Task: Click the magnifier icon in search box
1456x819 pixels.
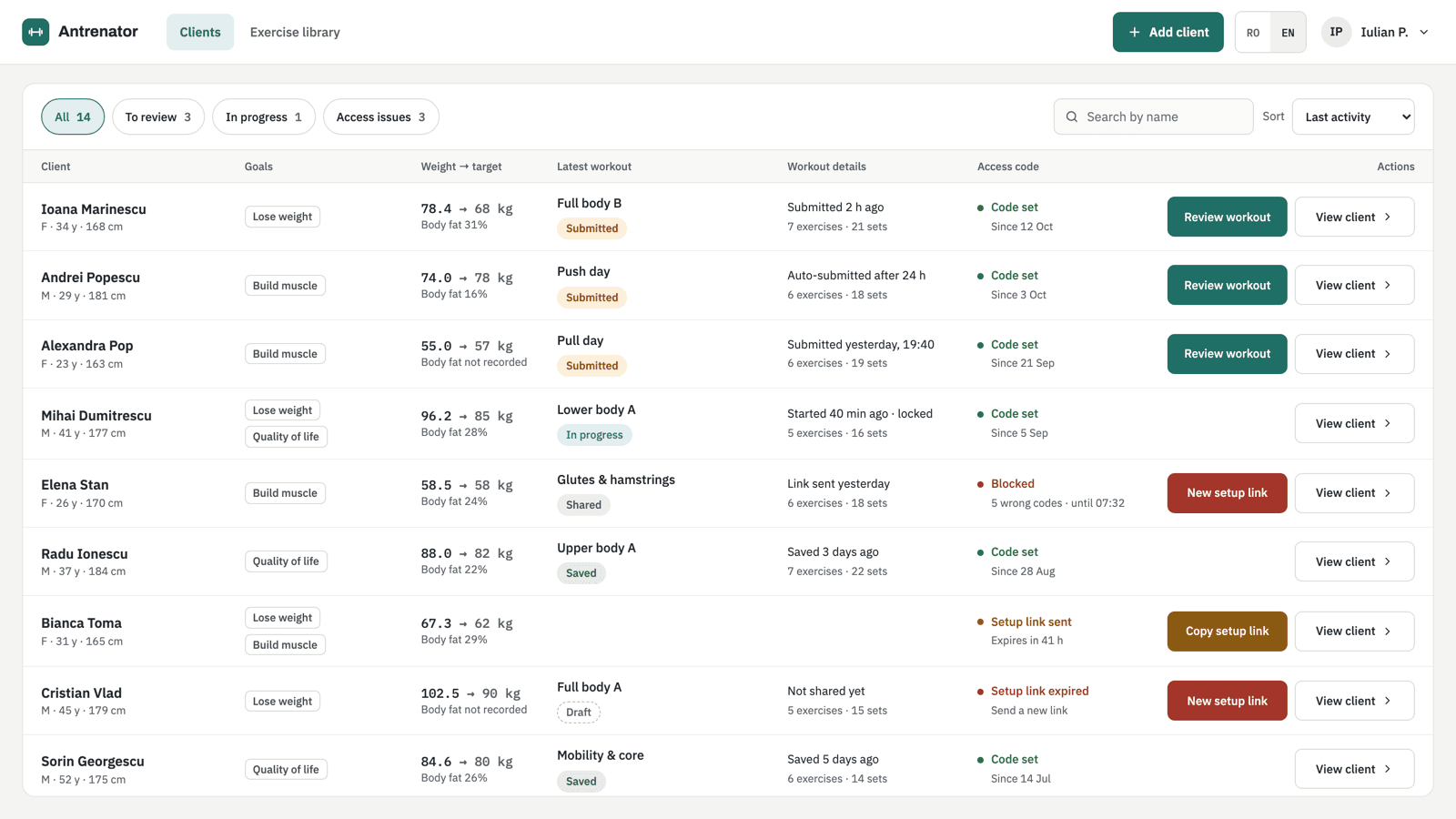Action: pyautogui.click(x=1072, y=116)
